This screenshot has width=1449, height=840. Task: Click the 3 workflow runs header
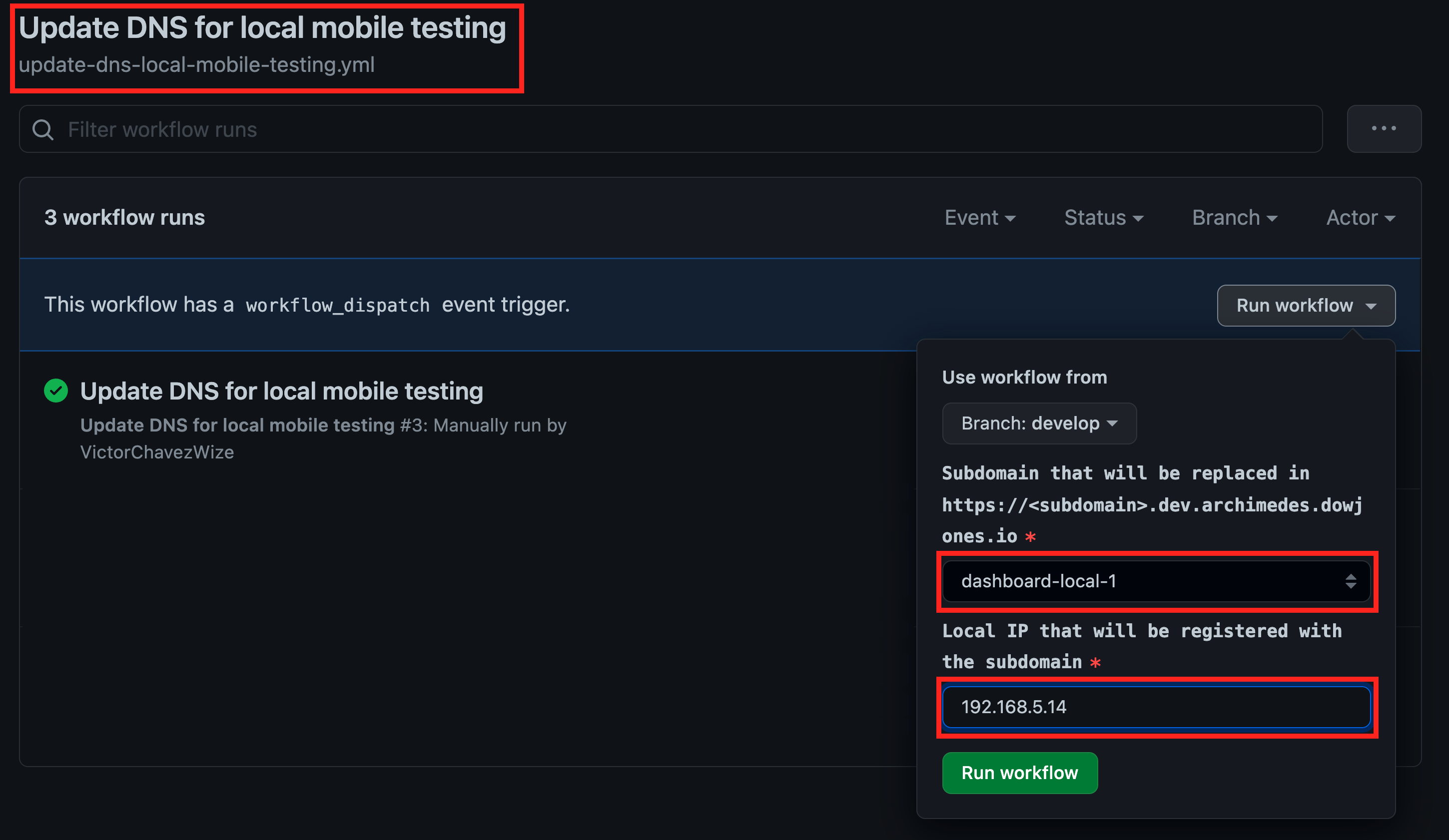[124, 218]
